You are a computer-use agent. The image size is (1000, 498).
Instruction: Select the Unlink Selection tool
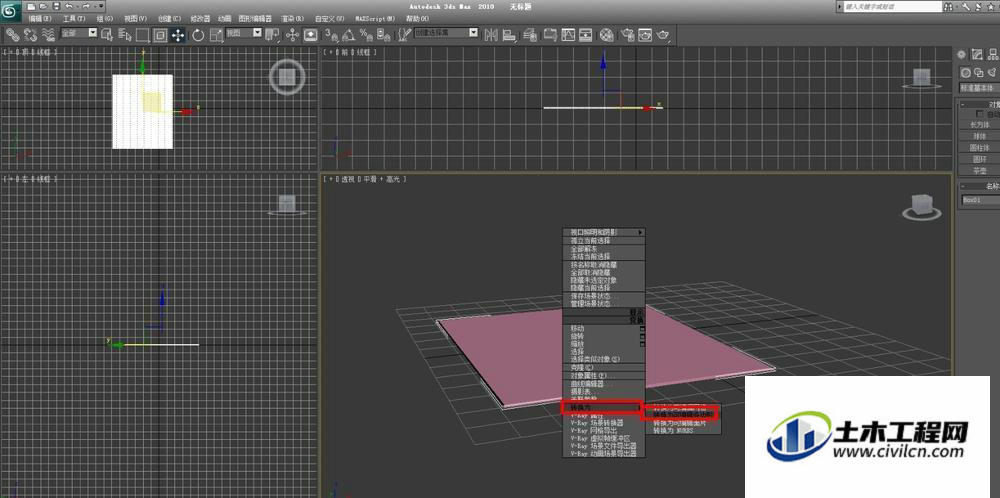(30, 34)
